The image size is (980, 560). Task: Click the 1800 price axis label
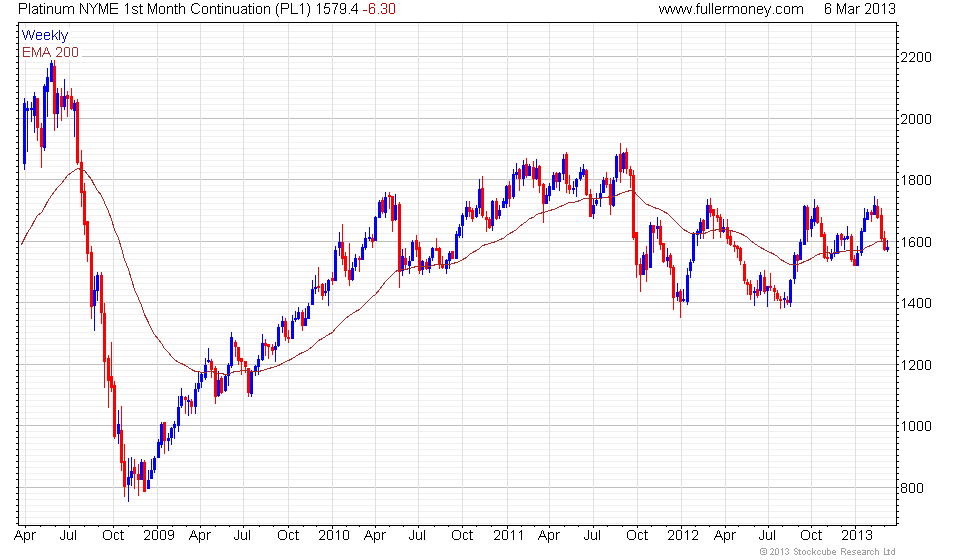click(x=916, y=181)
